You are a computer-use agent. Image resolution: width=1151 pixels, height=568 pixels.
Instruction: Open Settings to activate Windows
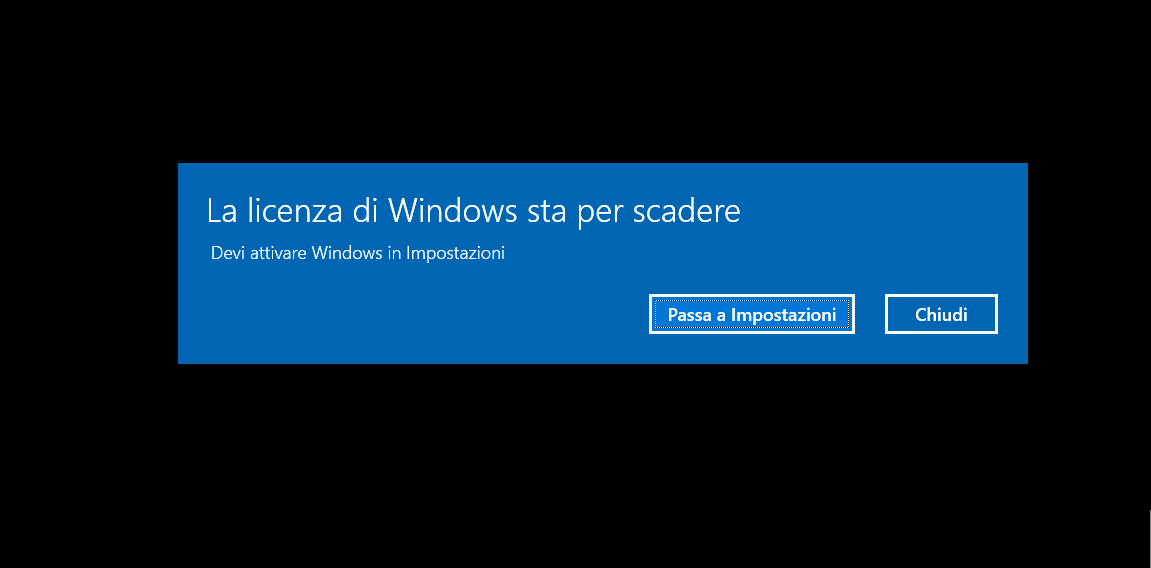pos(752,314)
